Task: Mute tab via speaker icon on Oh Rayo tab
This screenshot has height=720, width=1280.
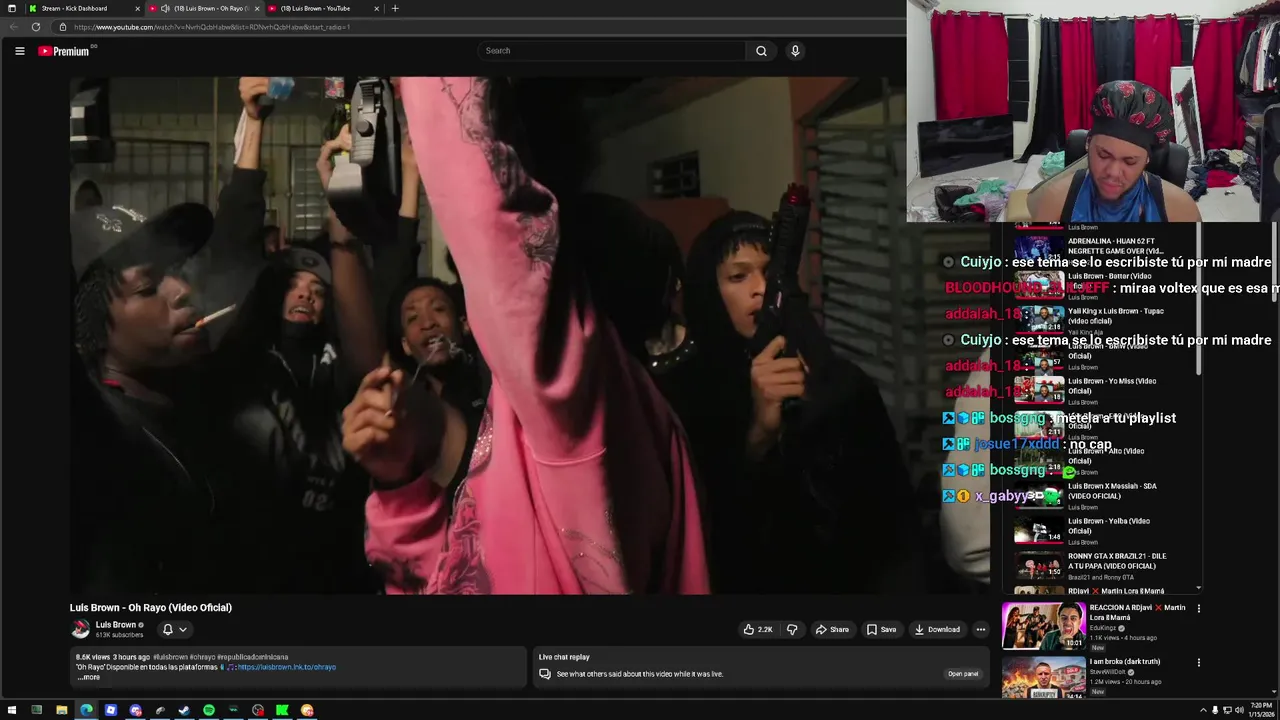Action: 165,8
